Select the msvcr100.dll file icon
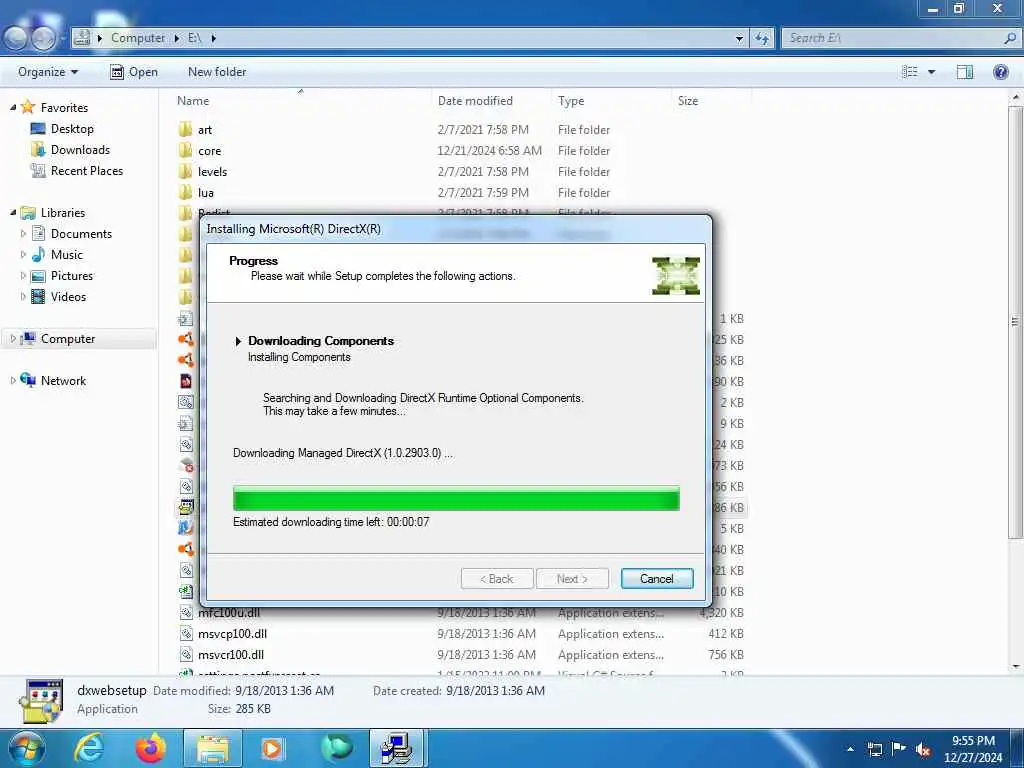Viewport: 1024px width, 768px height. (x=185, y=654)
